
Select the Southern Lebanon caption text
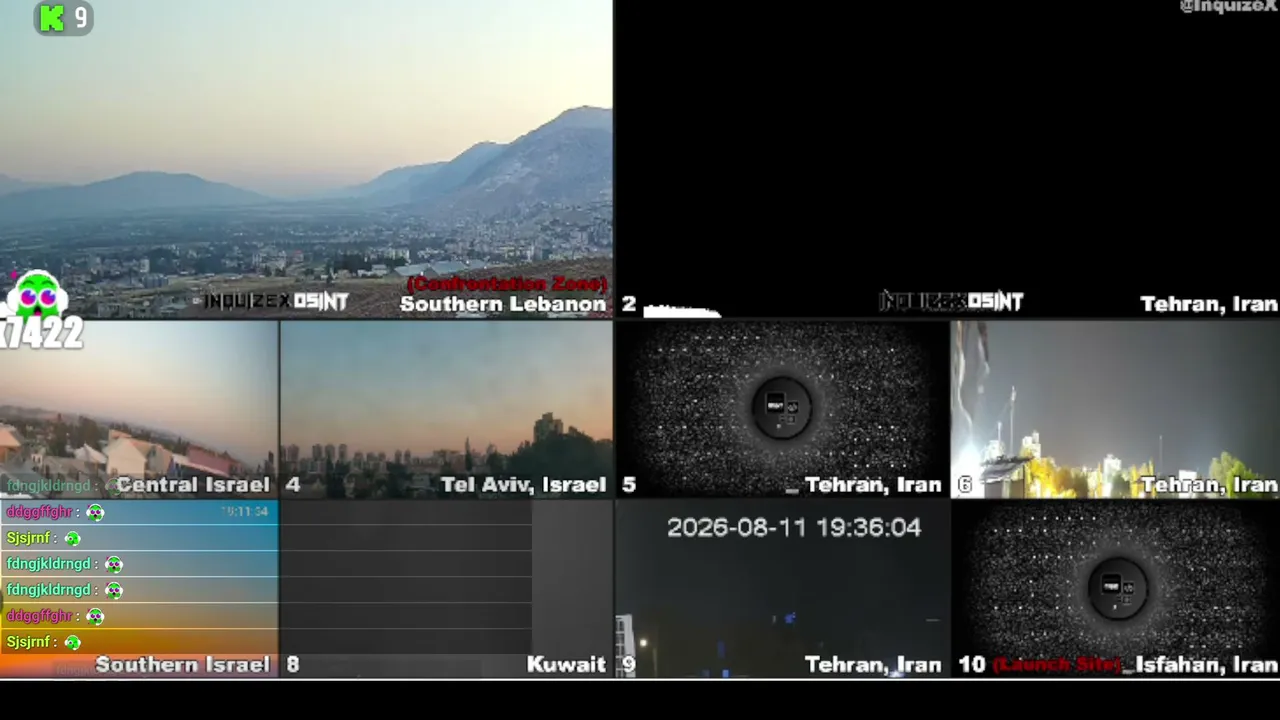(503, 304)
